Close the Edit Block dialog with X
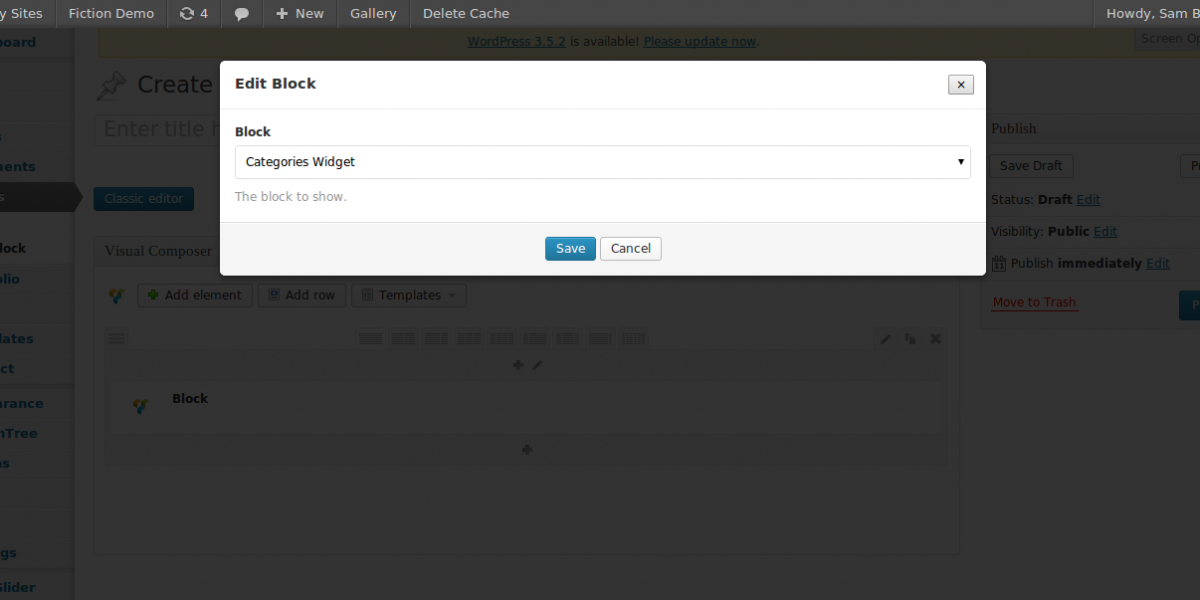The width and height of the screenshot is (1200, 600). coord(960,85)
